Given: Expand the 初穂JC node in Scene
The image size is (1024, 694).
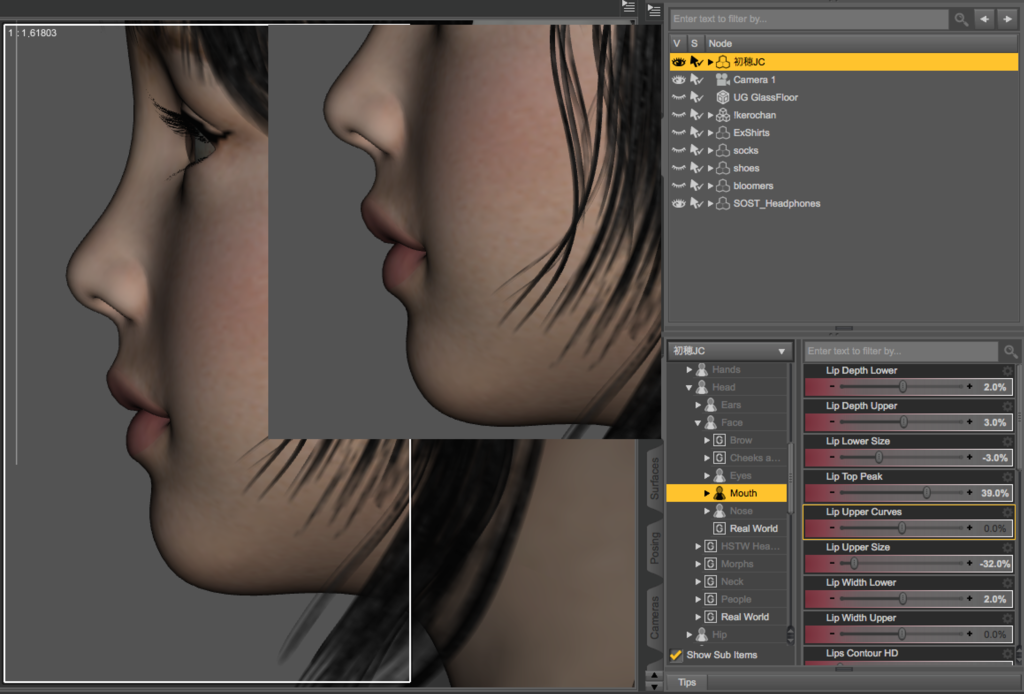Looking at the screenshot, I should (711, 62).
